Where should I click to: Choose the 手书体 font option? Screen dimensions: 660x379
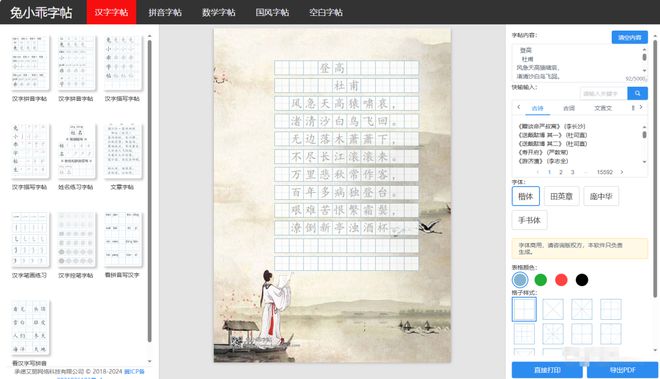point(530,220)
